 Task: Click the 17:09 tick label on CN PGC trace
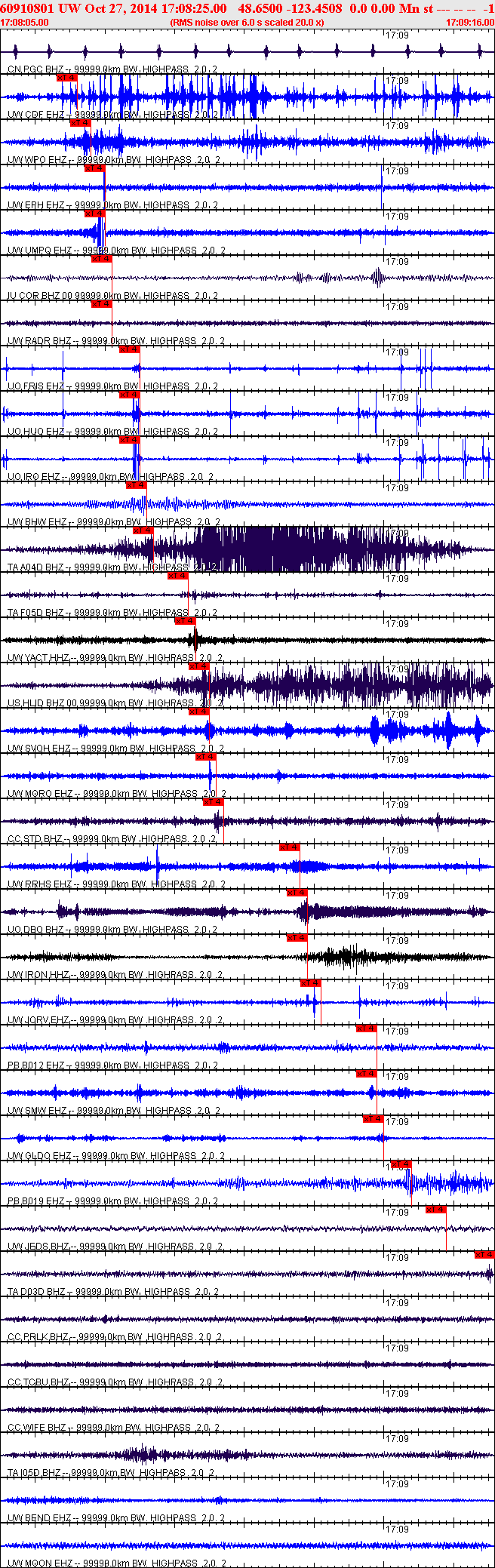[x=397, y=35]
